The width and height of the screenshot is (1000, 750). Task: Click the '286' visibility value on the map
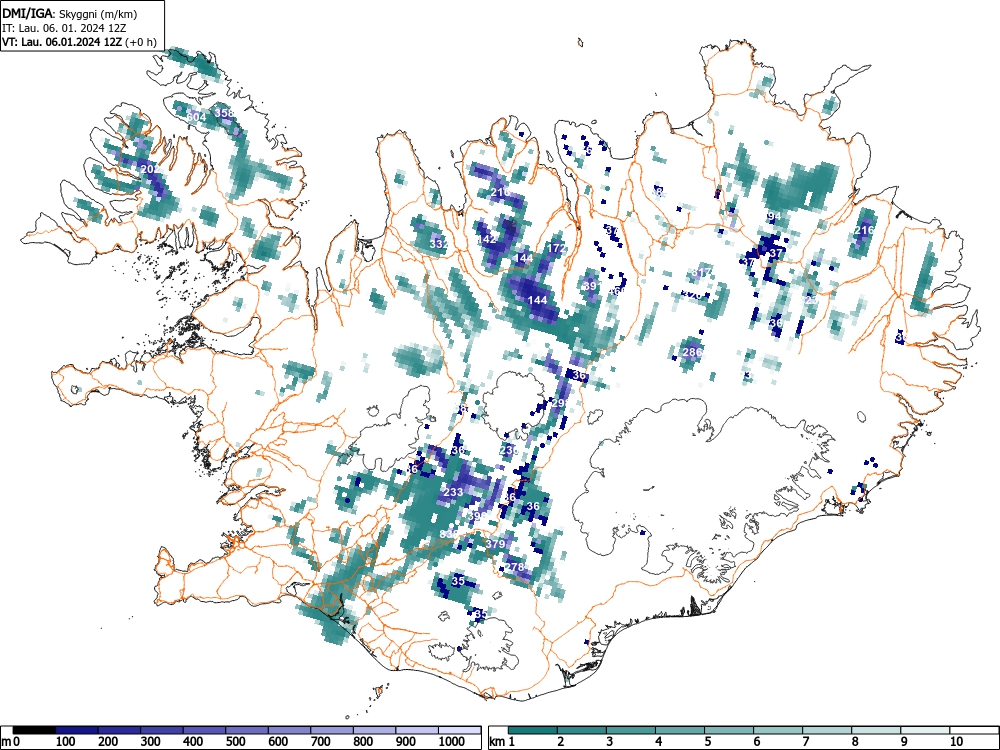pos(692,351)
